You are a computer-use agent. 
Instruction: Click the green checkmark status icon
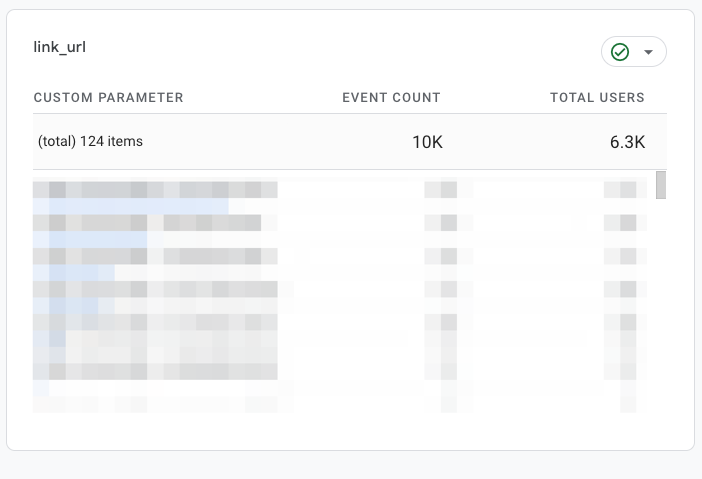pos(620,52)
